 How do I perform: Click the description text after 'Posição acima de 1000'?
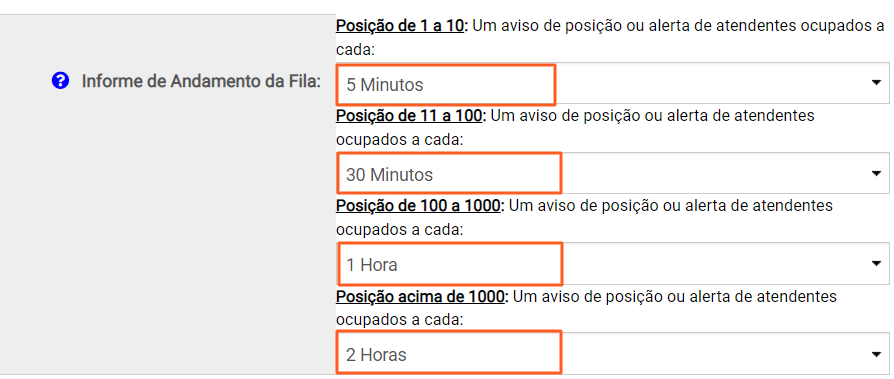pos(587,308)
